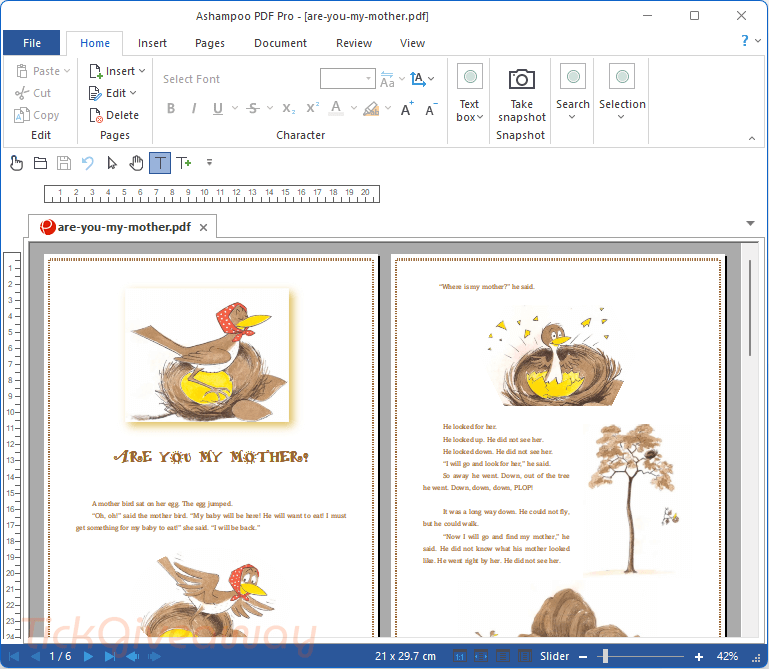Switch to the View ribbon tab
This screenshot has width=769, height=669.
point(412,43)
